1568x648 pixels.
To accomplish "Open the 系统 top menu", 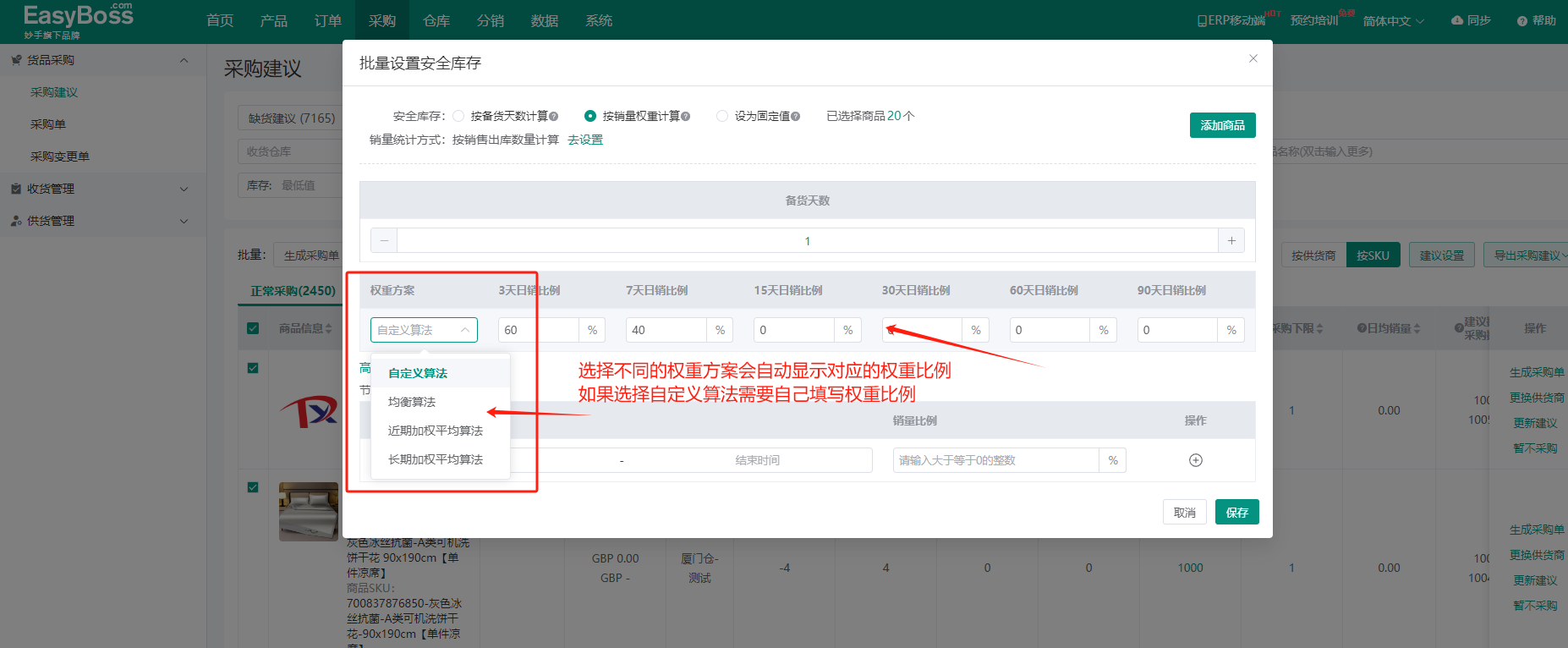I will [599, 20].
